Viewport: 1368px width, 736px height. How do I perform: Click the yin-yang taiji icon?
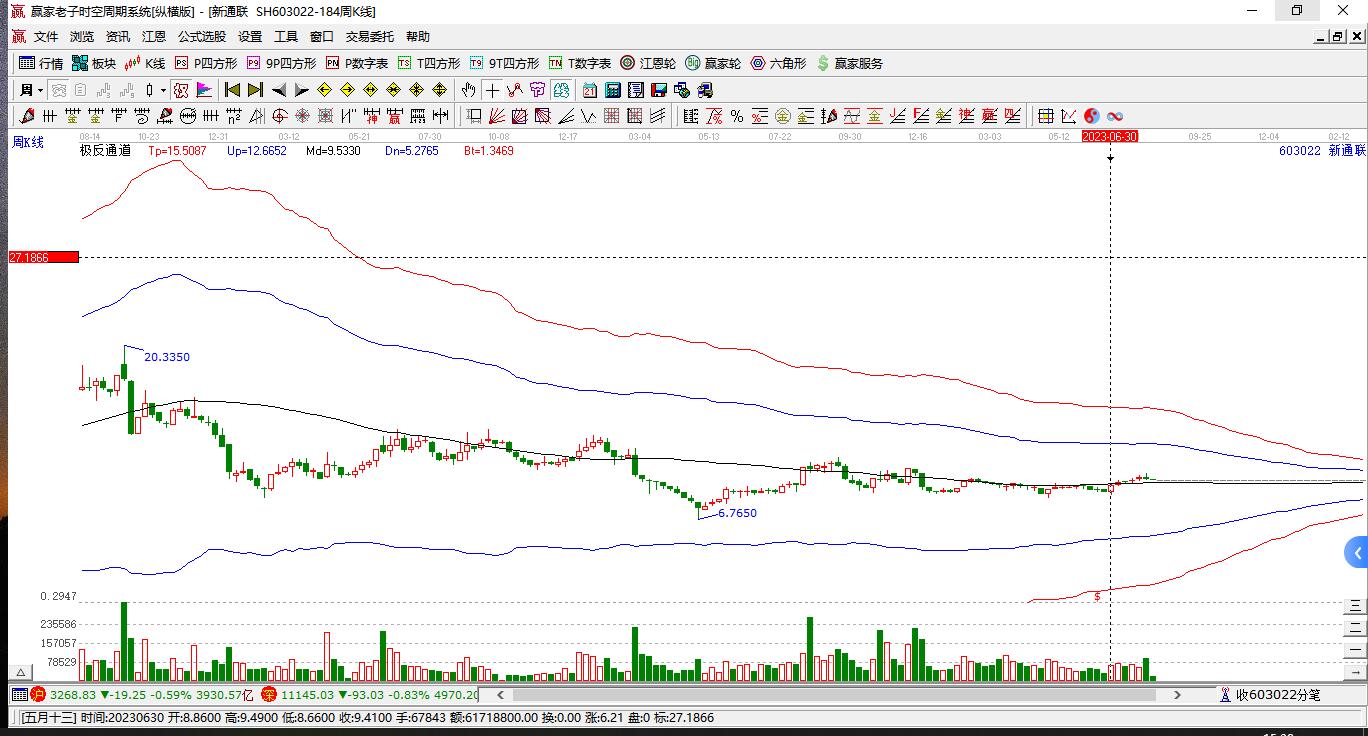point(1091,116)
